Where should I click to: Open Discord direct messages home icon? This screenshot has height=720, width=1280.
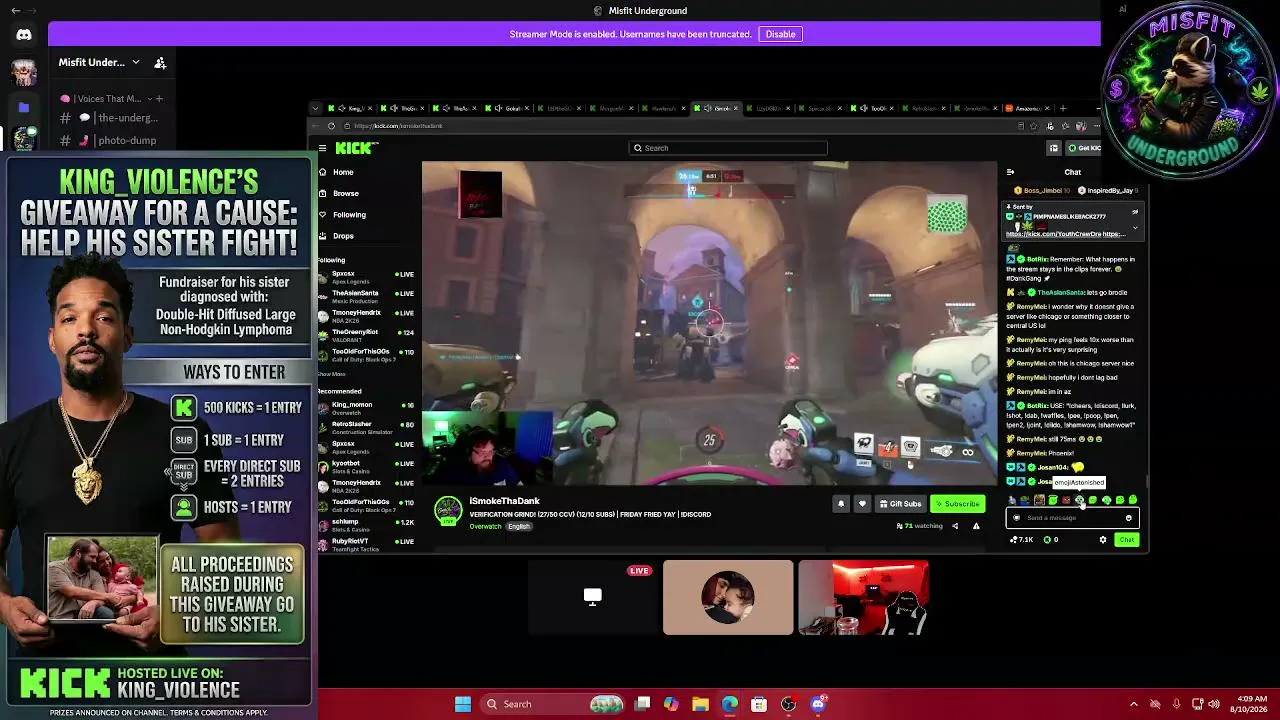pos(24,35)
